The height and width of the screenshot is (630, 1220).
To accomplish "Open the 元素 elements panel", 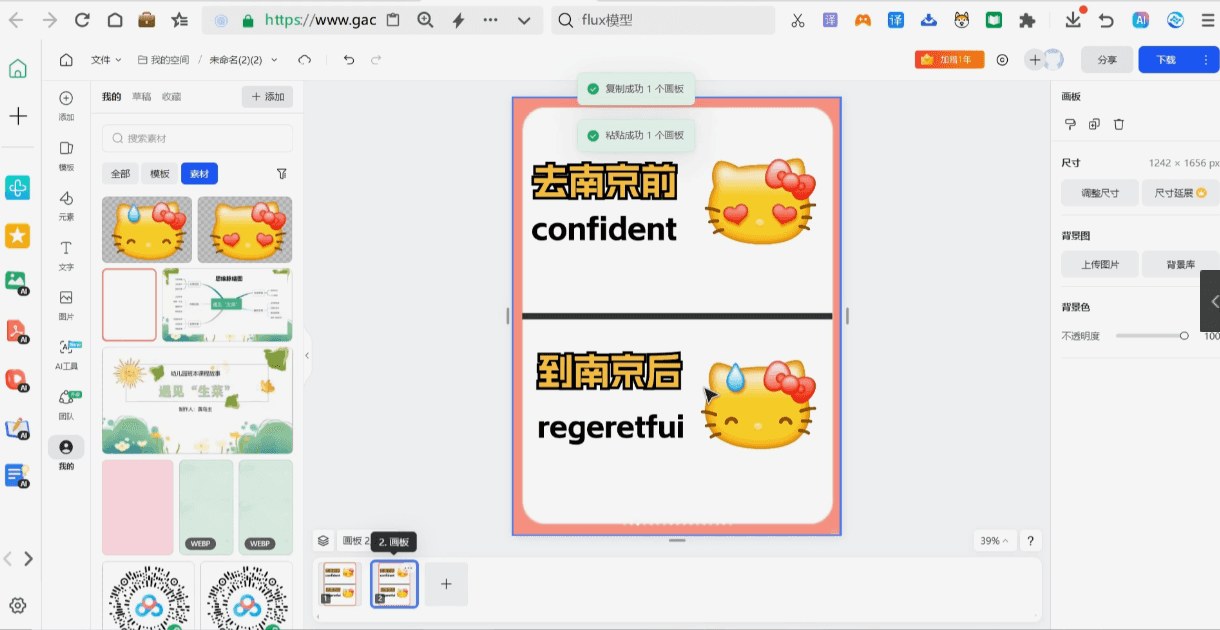I will tap(66, 204).
